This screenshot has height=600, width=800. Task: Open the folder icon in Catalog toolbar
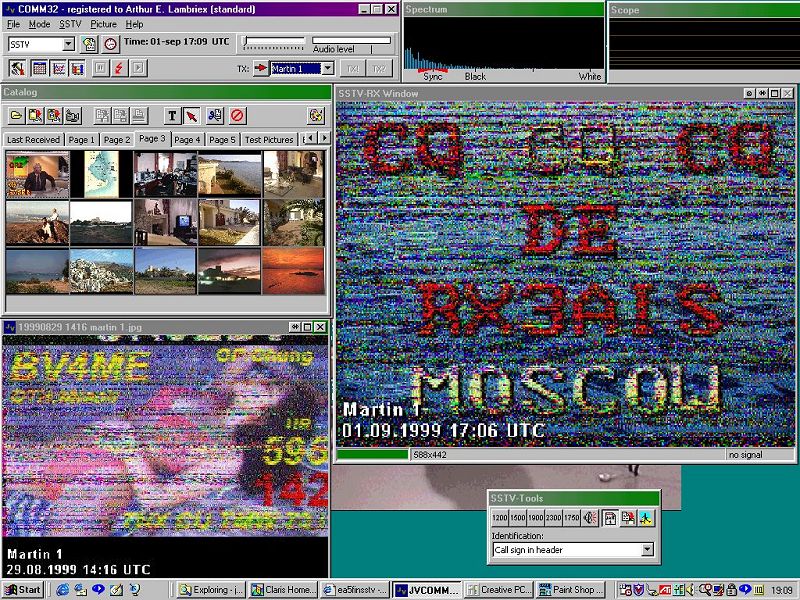[x=16, y=115]
